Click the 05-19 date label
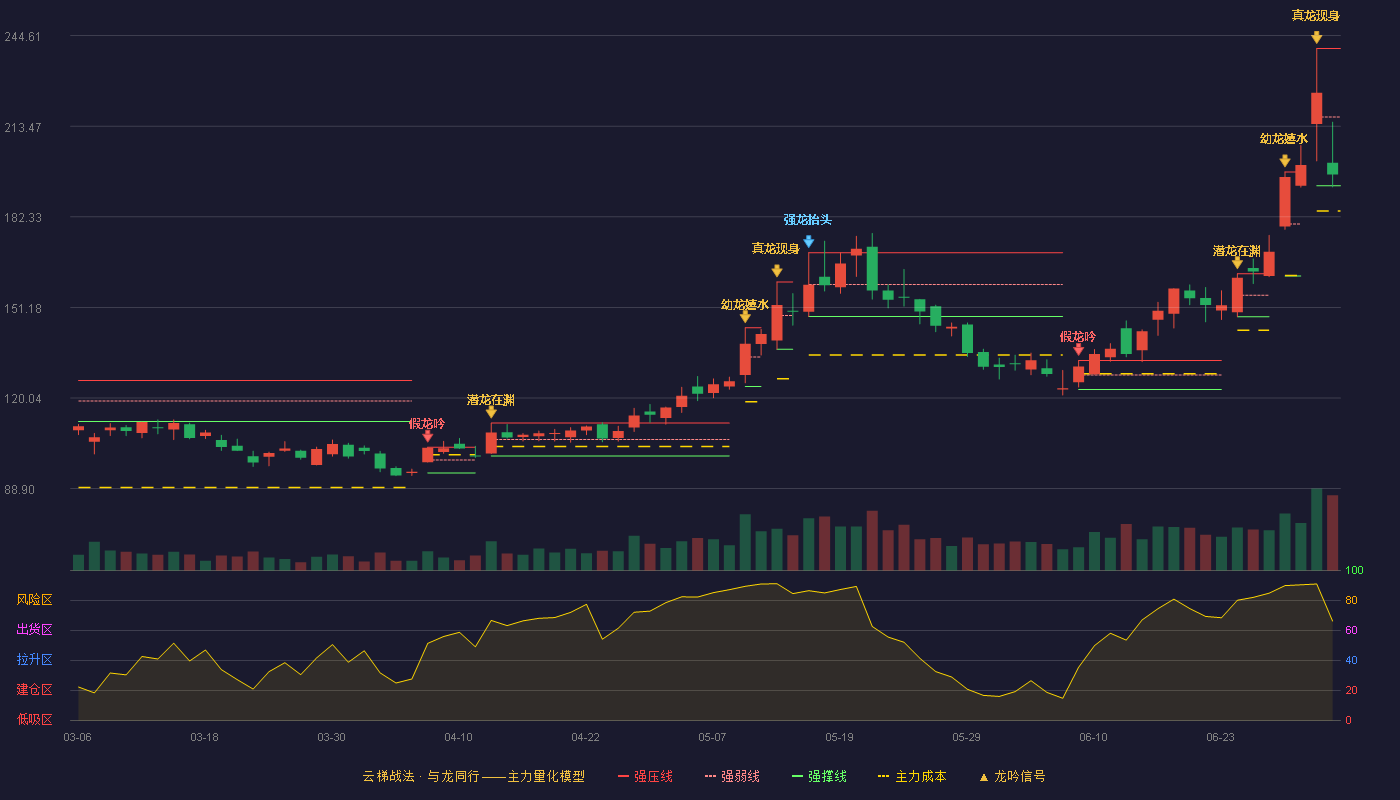This screenshot has width=1400, height=800. point(839,737)
